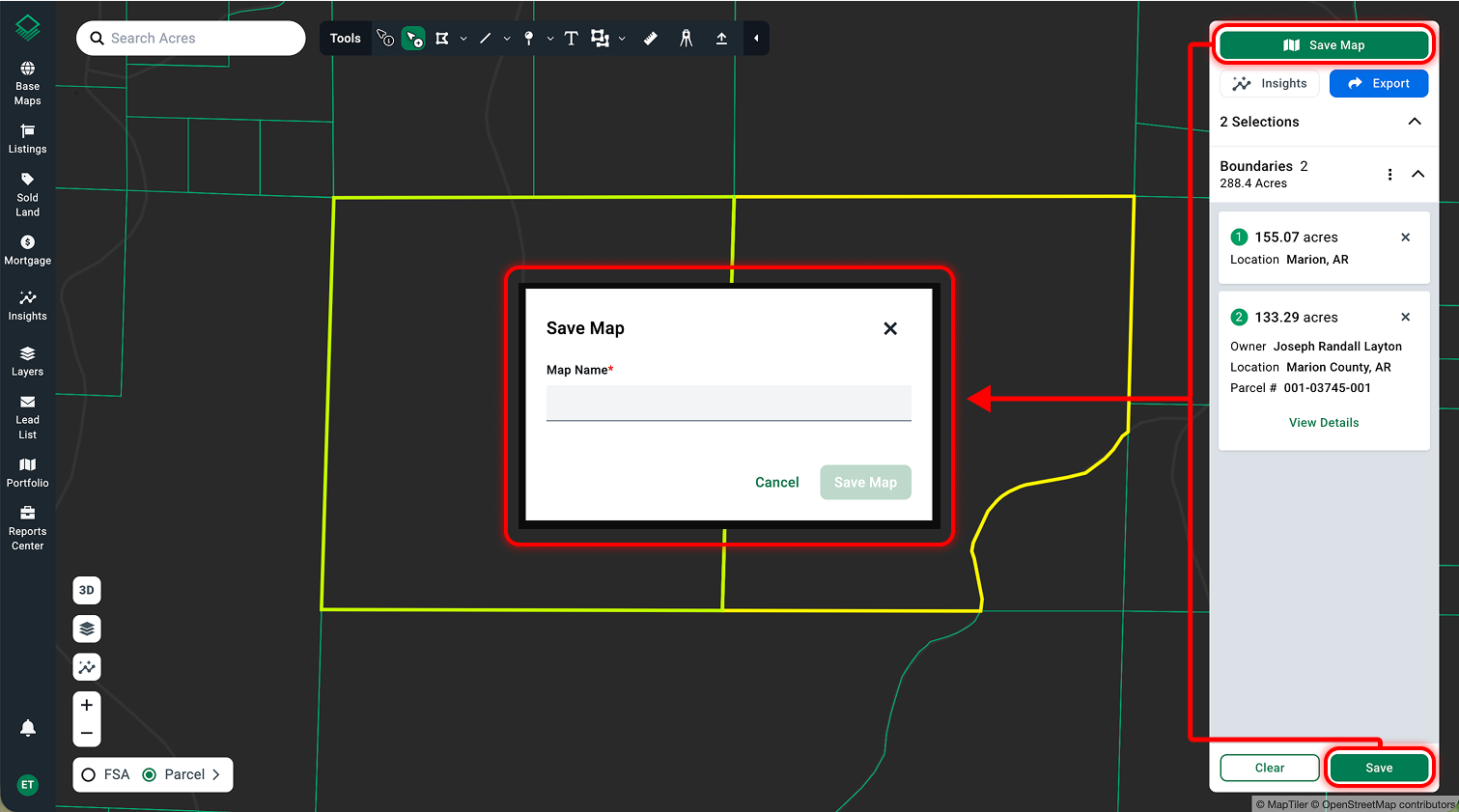
Task: Click View Details link
Action: 1324,423
